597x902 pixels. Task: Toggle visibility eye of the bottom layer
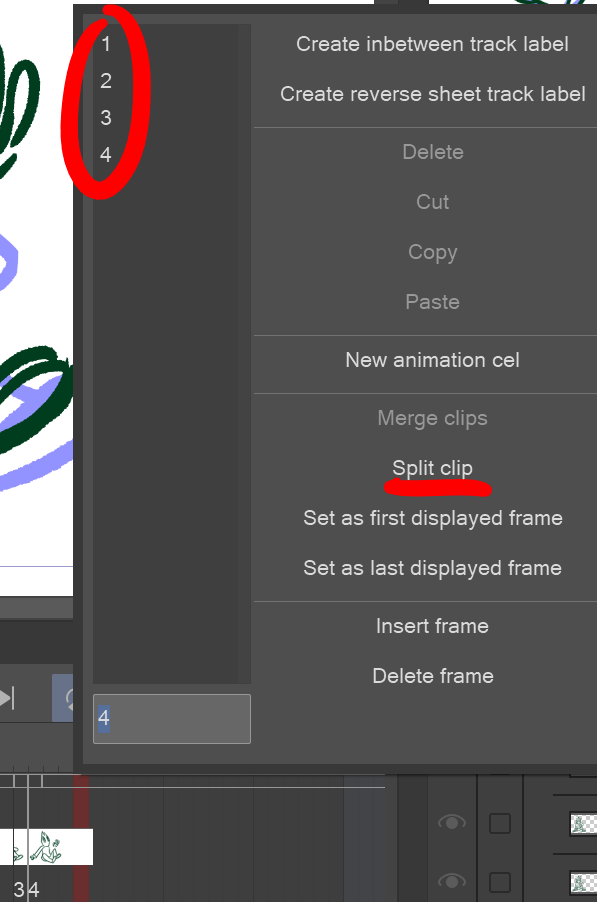[x=451, y=882]
